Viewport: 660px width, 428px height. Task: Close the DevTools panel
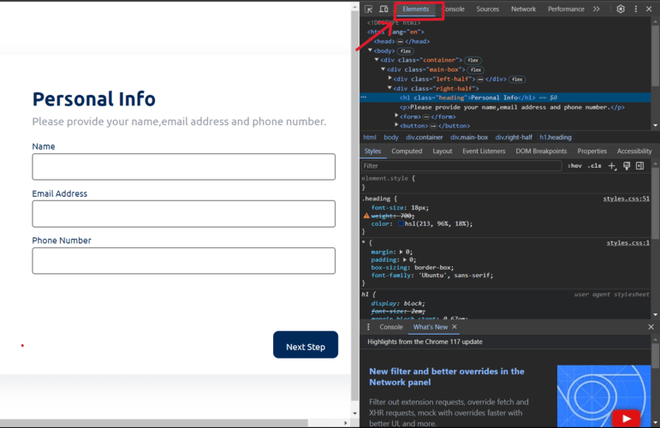pyautogui.click(x=649, y=9)
